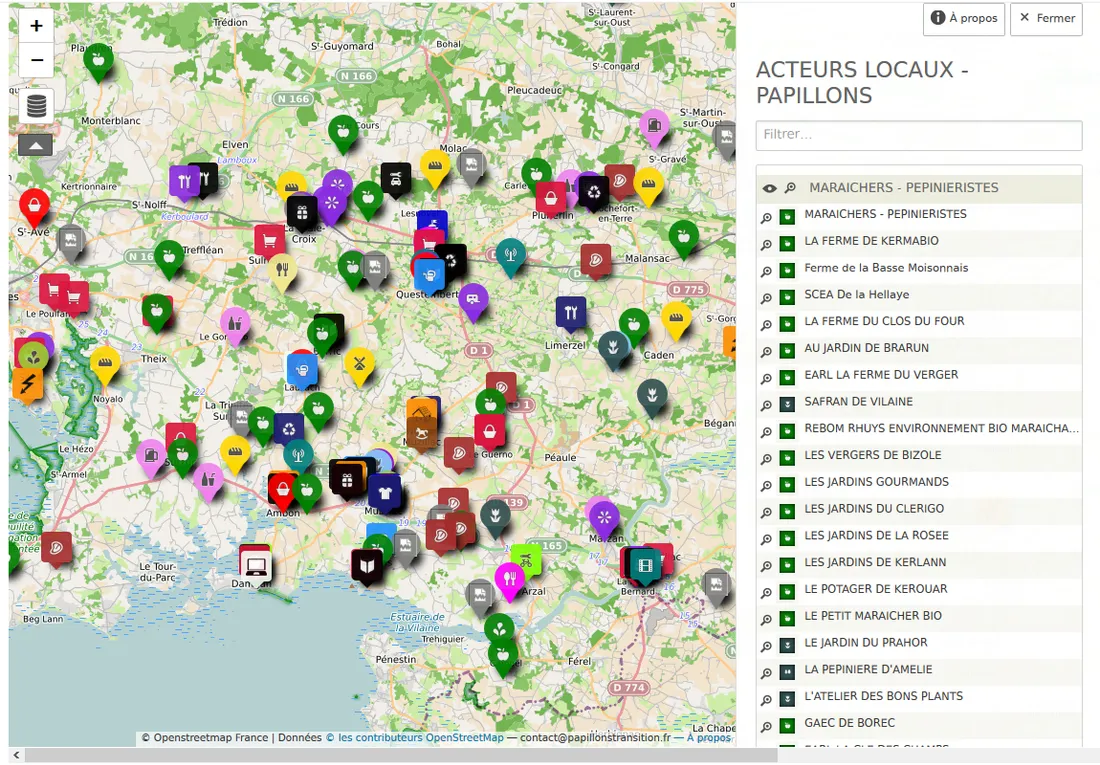Screen dimensions: 1100x765
Task: Click the black gift marker near La Vraie-Croix
Action: point(302,210)
